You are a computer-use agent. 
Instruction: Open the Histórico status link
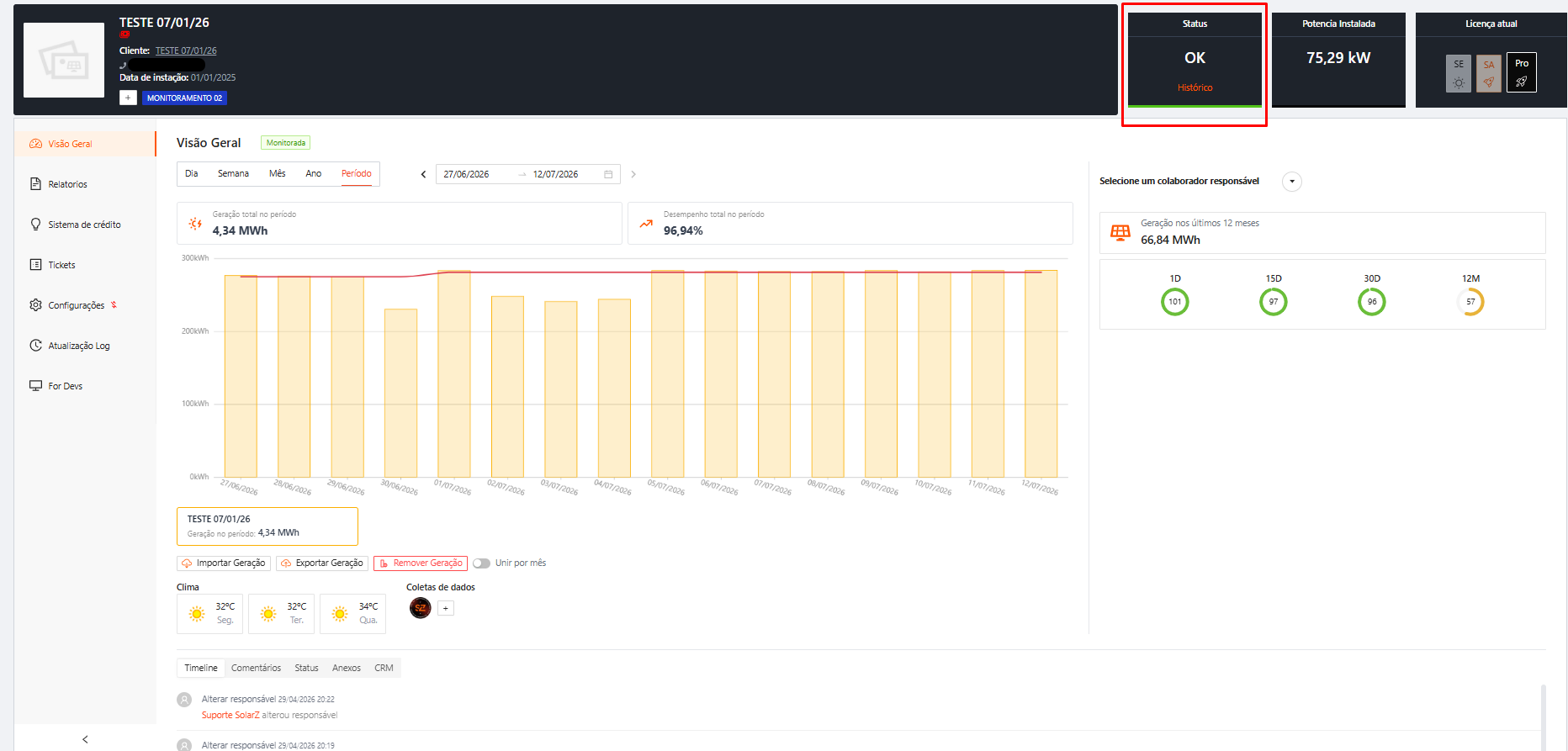click(x=1195, y=87)
